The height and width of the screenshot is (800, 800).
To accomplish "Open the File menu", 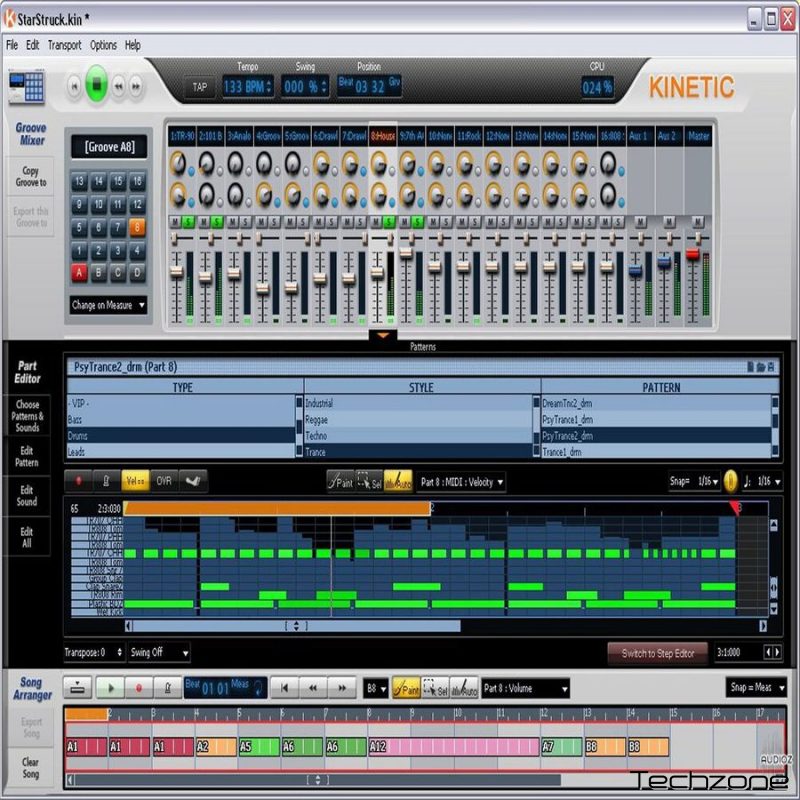I will tap(12, 45).
